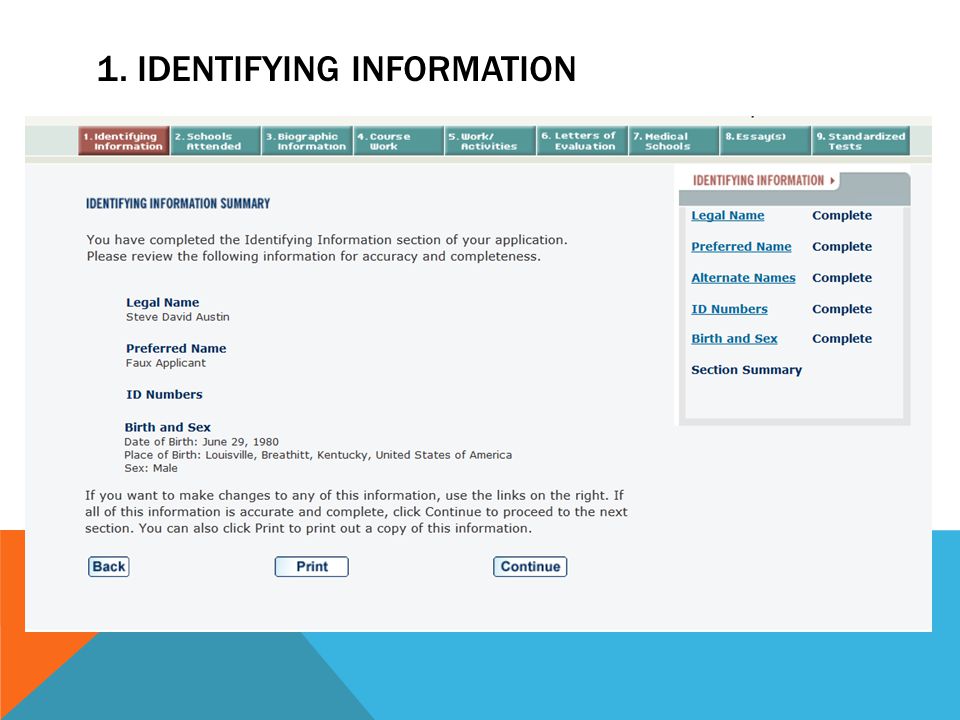Click Complete status beside Birth and Sex
960x720 pixels.
pos(842,339)
